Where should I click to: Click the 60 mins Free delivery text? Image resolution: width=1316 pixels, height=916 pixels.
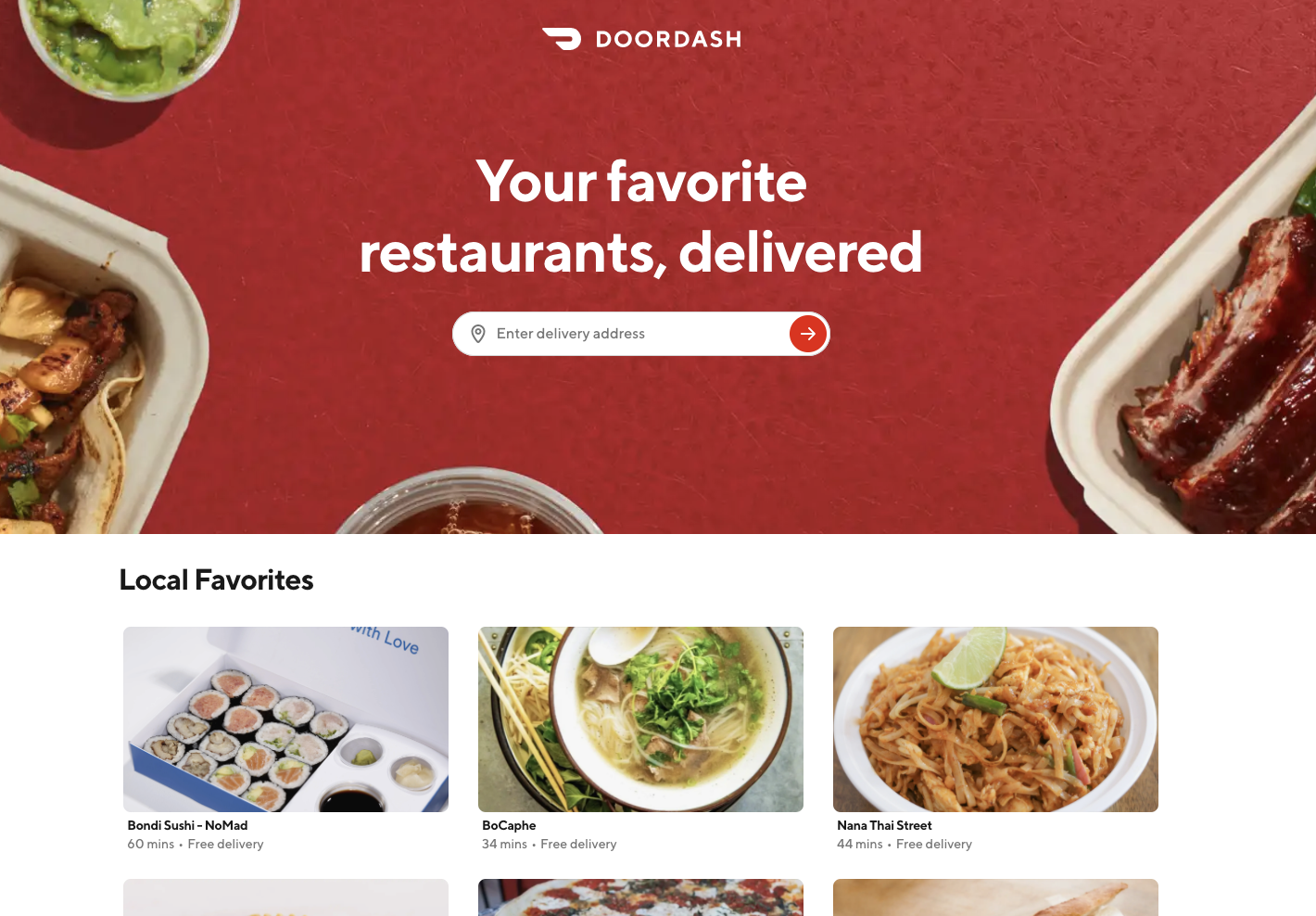pyautogui.click(x=196, y=844)
